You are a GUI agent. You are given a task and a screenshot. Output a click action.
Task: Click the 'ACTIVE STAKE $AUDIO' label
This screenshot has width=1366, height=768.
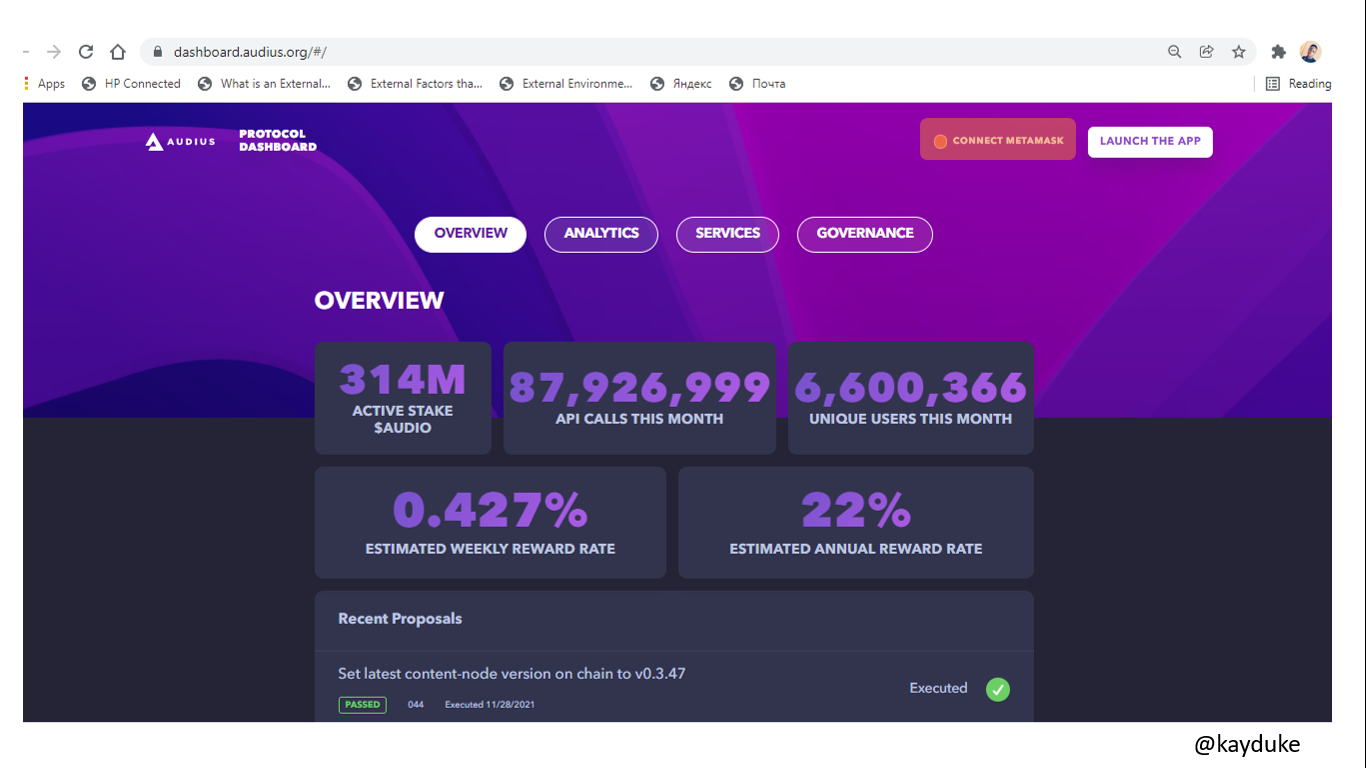(x=403, y=419)
